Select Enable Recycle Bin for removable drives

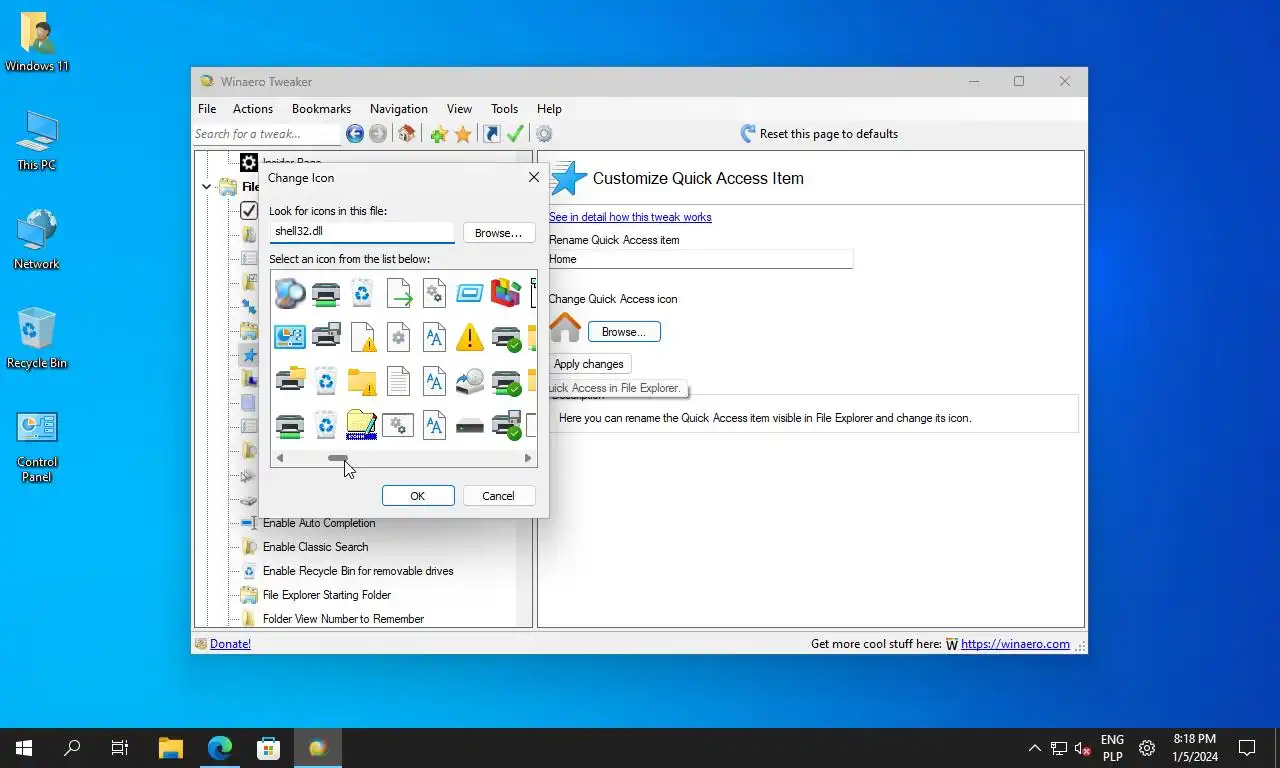point(358,571)
